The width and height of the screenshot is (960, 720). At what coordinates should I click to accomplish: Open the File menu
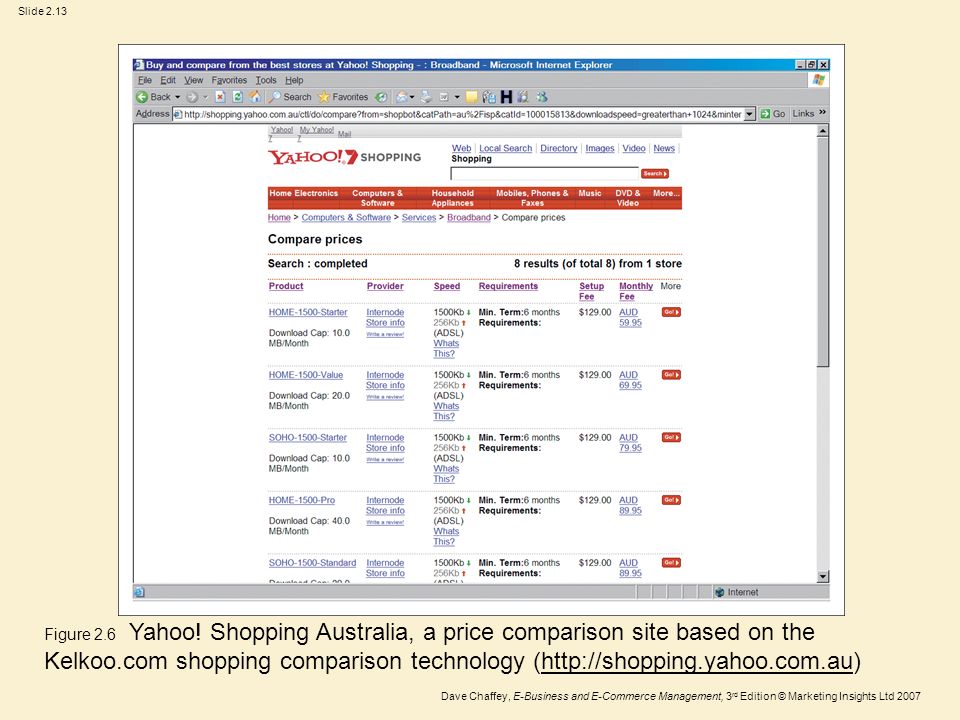pyautogui.click(x=144, y=80)
